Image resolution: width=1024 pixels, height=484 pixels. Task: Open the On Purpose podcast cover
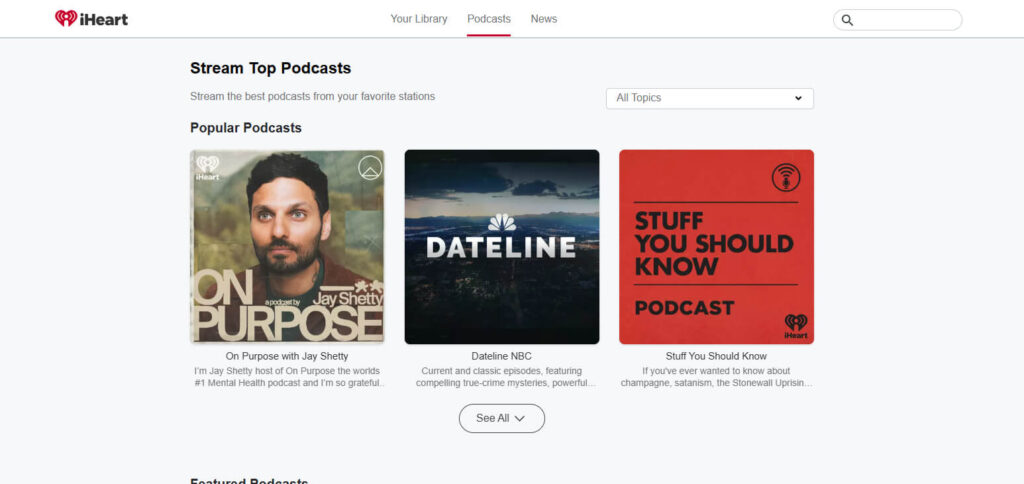(287, 247)
